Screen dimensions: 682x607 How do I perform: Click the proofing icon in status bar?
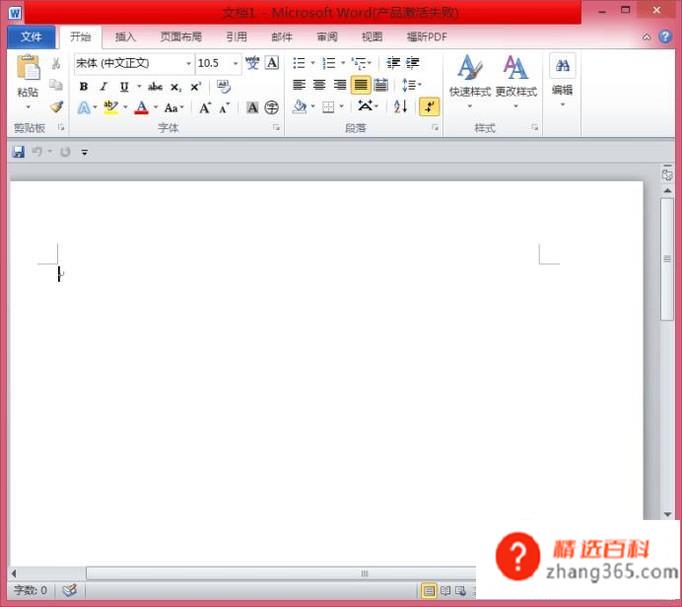pos(70,590)
